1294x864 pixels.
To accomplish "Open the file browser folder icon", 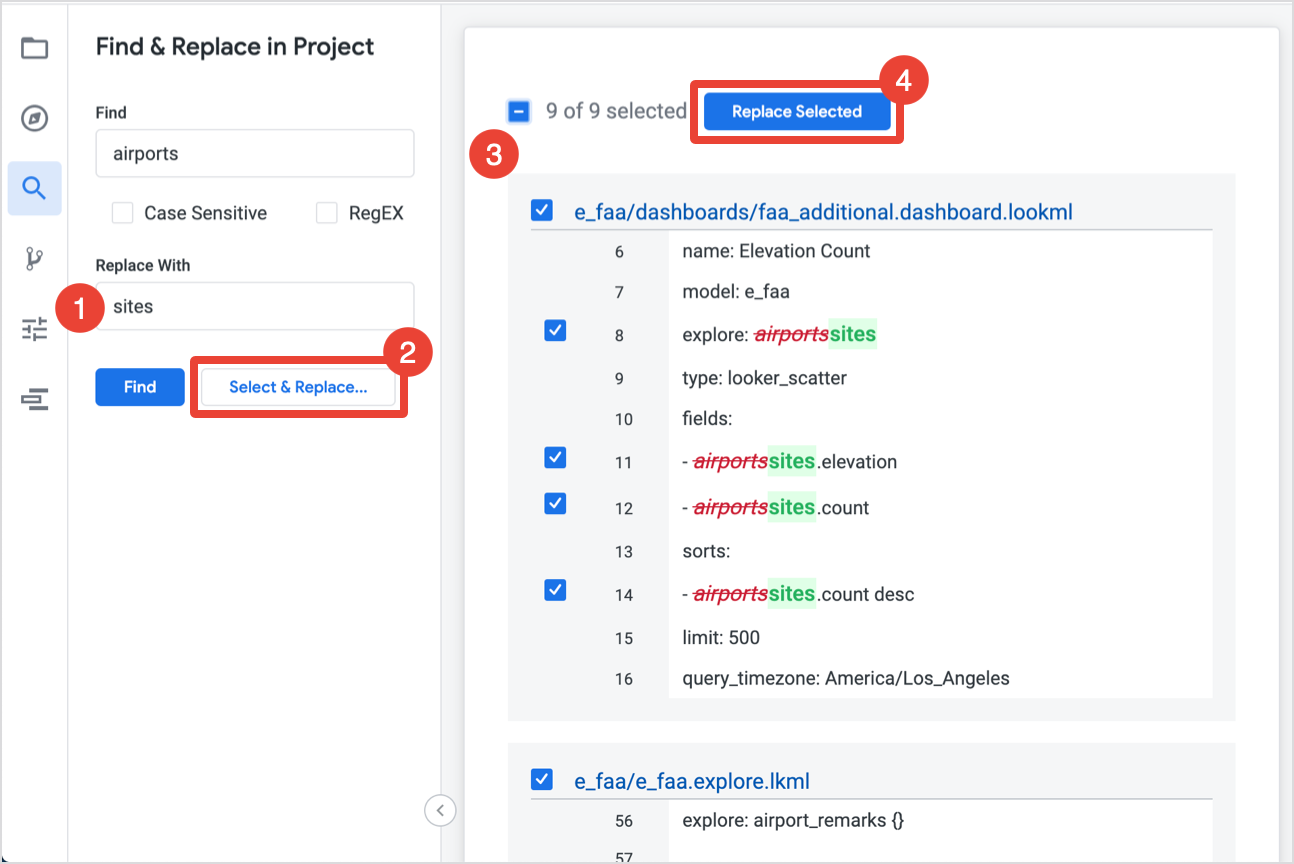I will coord(35,48).
